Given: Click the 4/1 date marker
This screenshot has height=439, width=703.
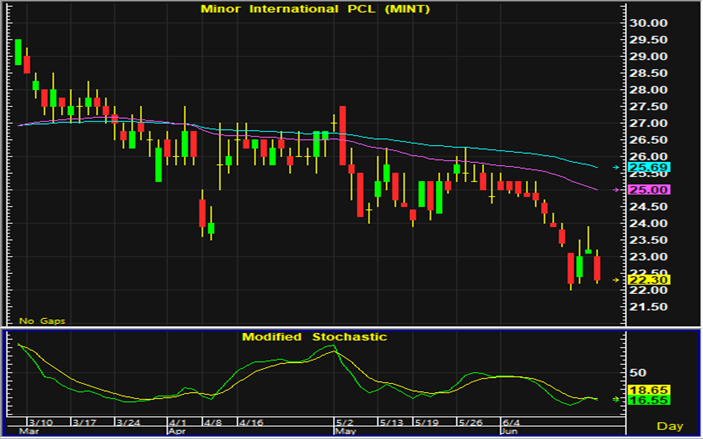Looking at the screenshot, I should [x=178, y=423].
